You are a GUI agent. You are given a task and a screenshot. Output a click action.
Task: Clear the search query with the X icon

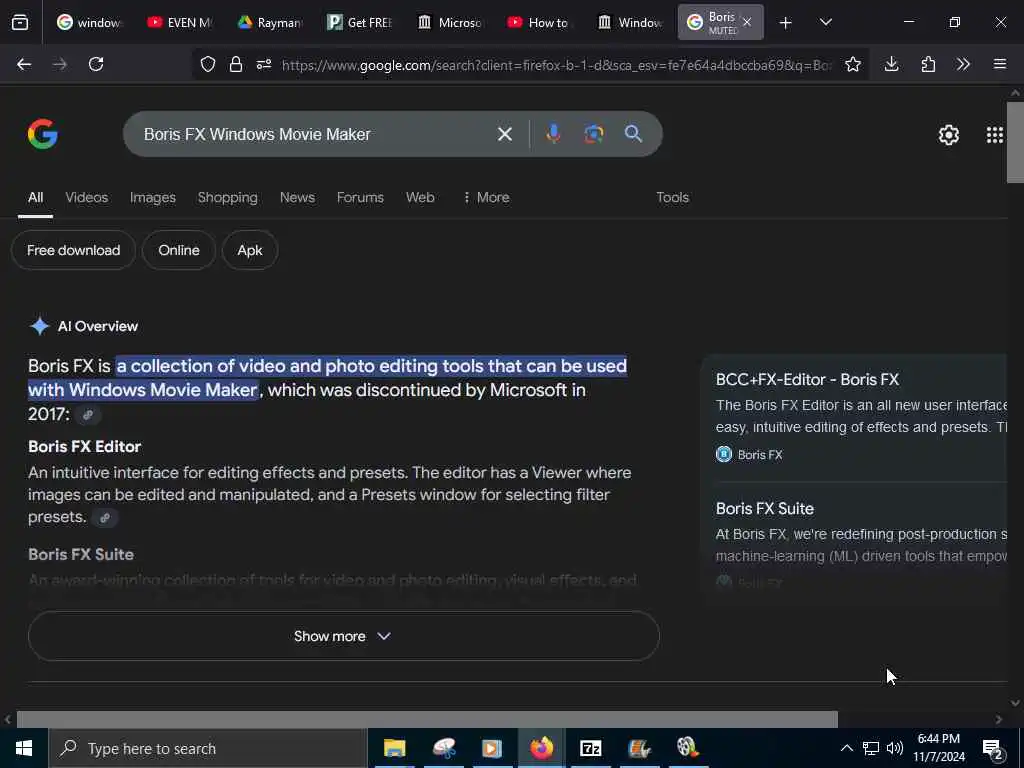pos(505,134)
